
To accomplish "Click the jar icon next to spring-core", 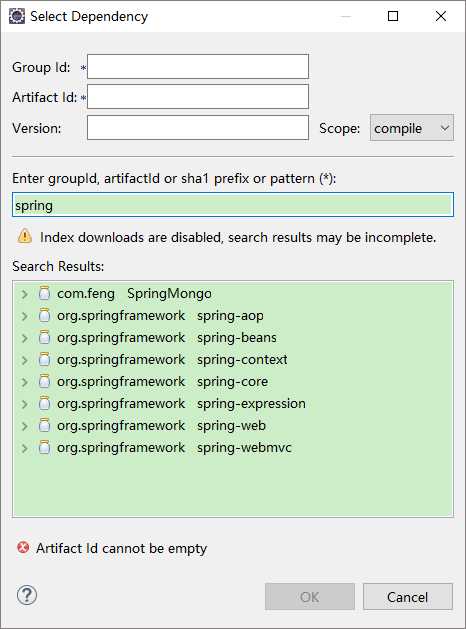I will [44, 381].
